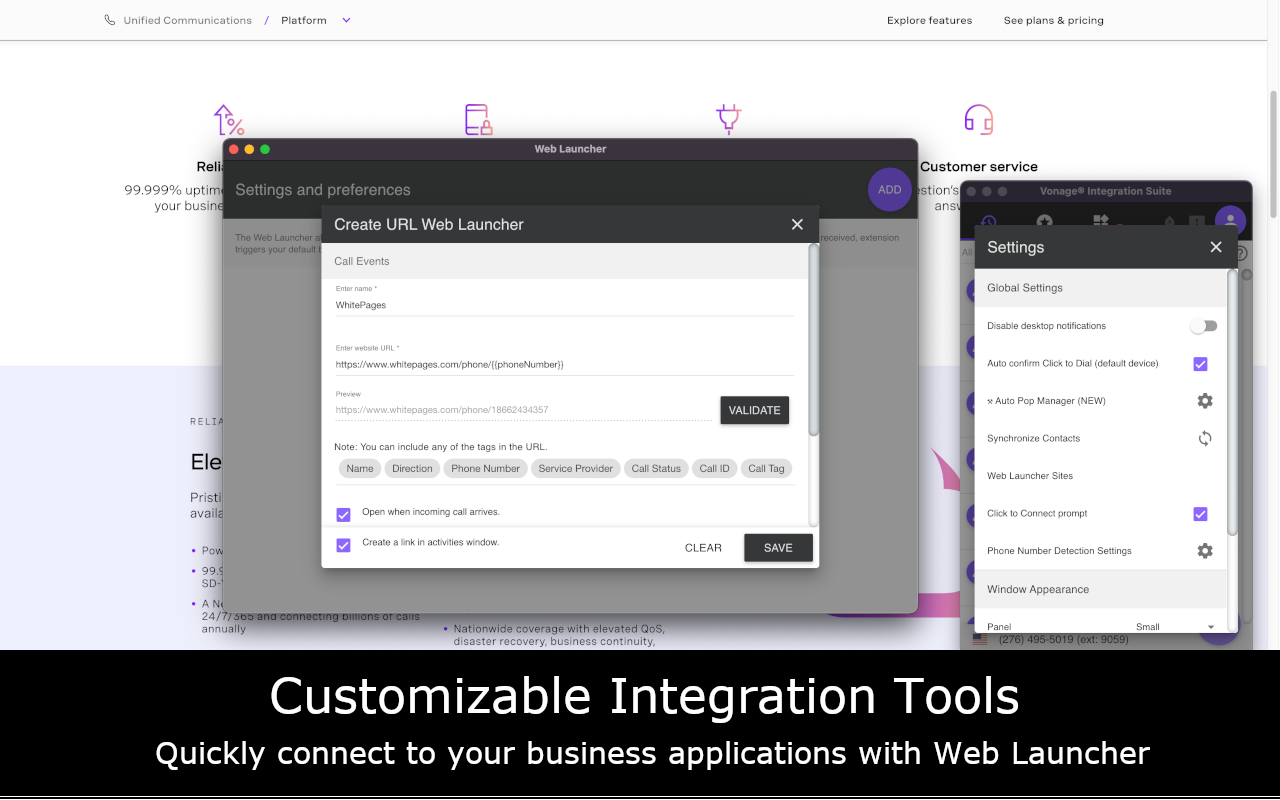Click Window Appearance section header
The image size is (1280, 800).
(x=1100, y=589)
